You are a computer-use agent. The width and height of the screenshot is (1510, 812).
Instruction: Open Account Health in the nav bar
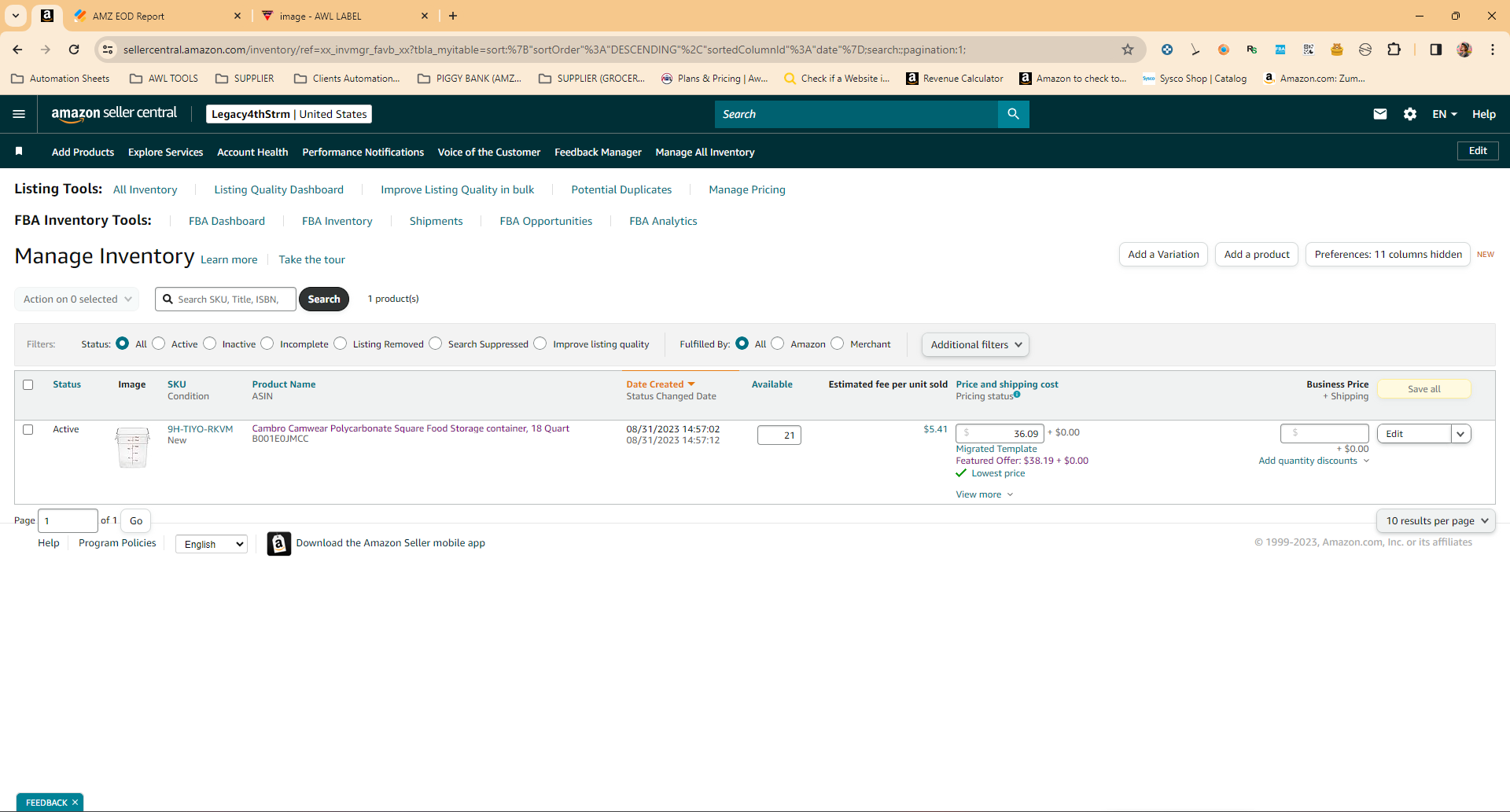click(252, 152)
